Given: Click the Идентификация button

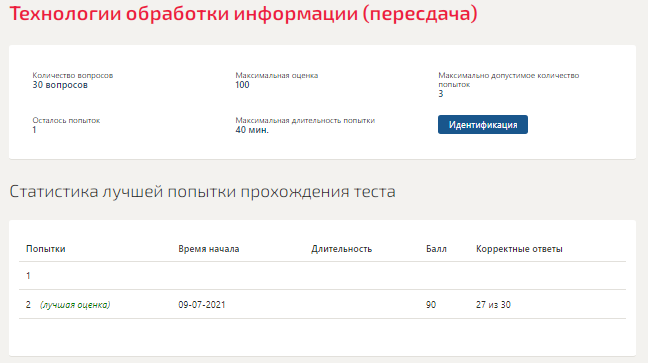Looking at the screenshot, I should [483, 124].
